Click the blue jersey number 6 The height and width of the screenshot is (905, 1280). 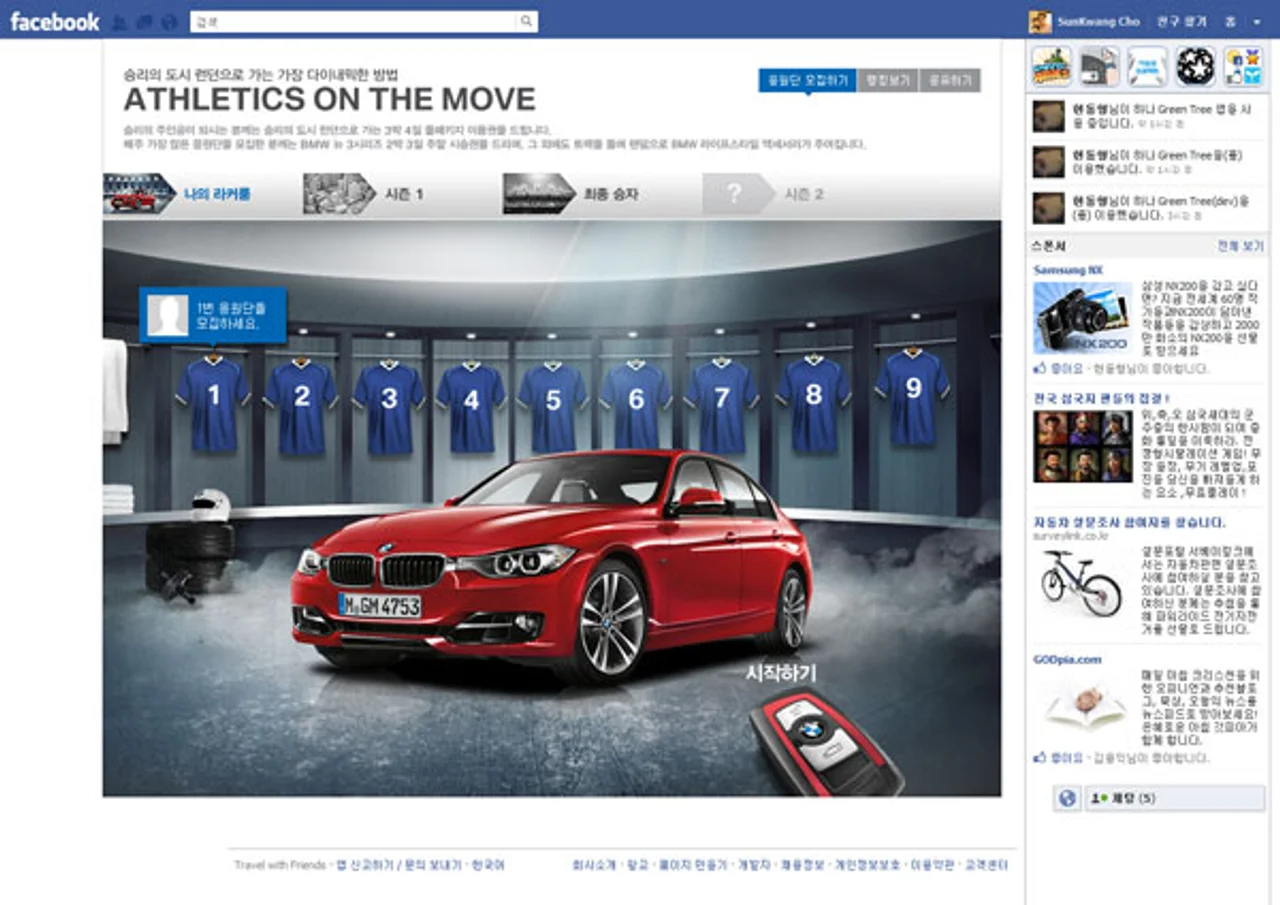[x=636, y=406]
